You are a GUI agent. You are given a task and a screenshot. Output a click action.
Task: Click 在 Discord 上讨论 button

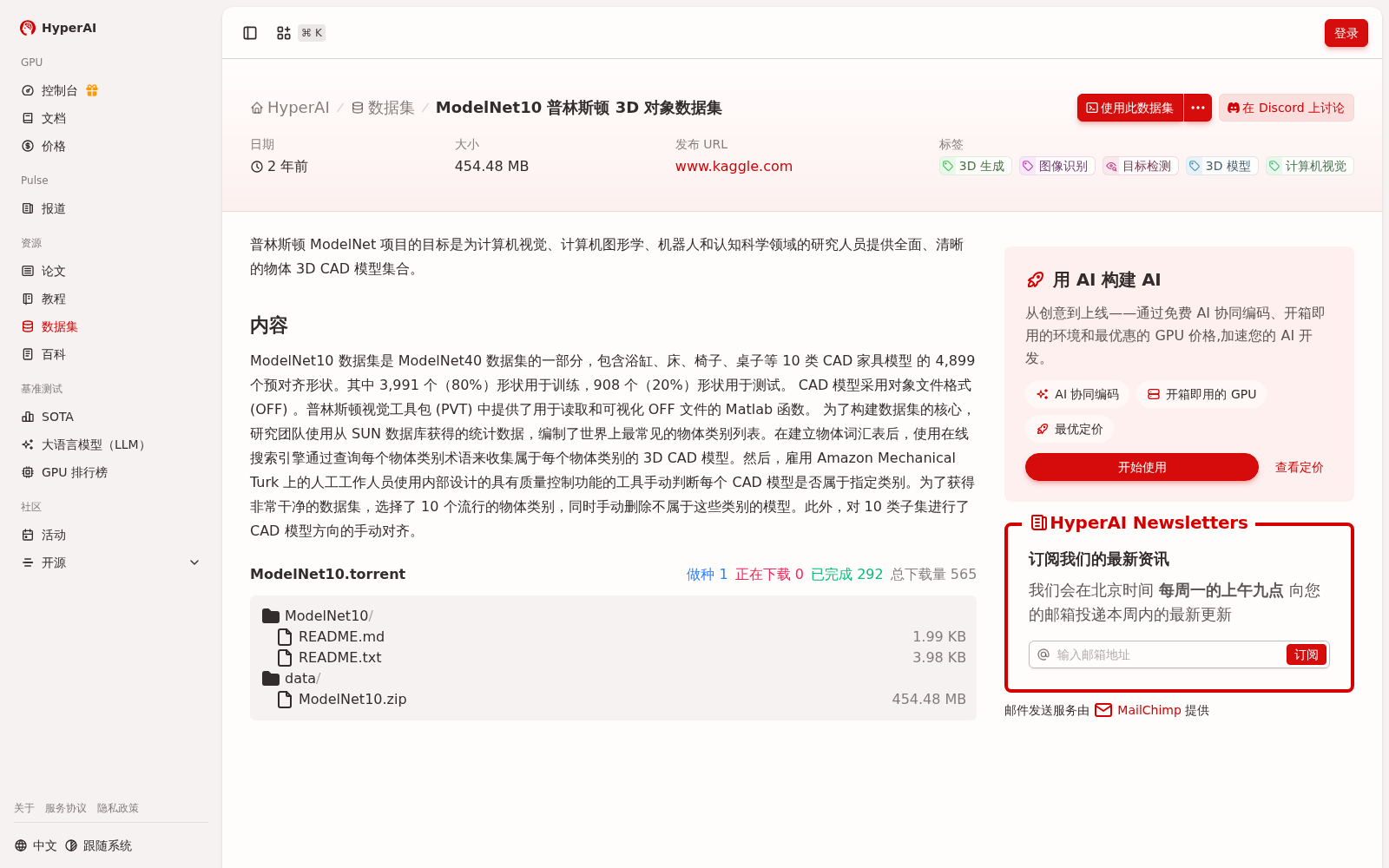pyautogui.click(x=1287, y=108)
